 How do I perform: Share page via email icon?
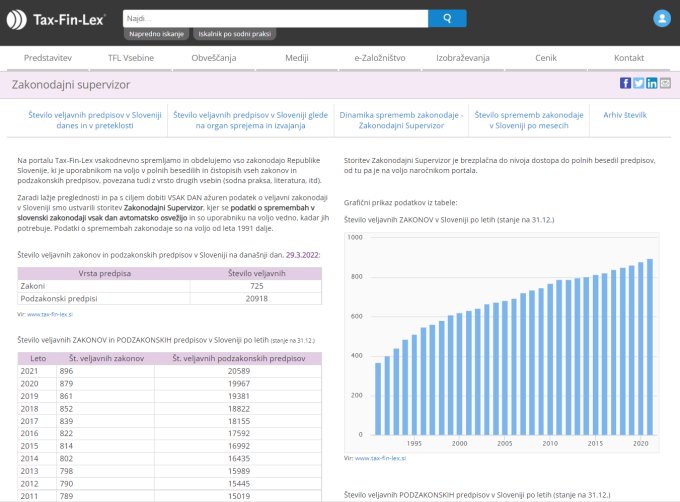coord(665,83)
